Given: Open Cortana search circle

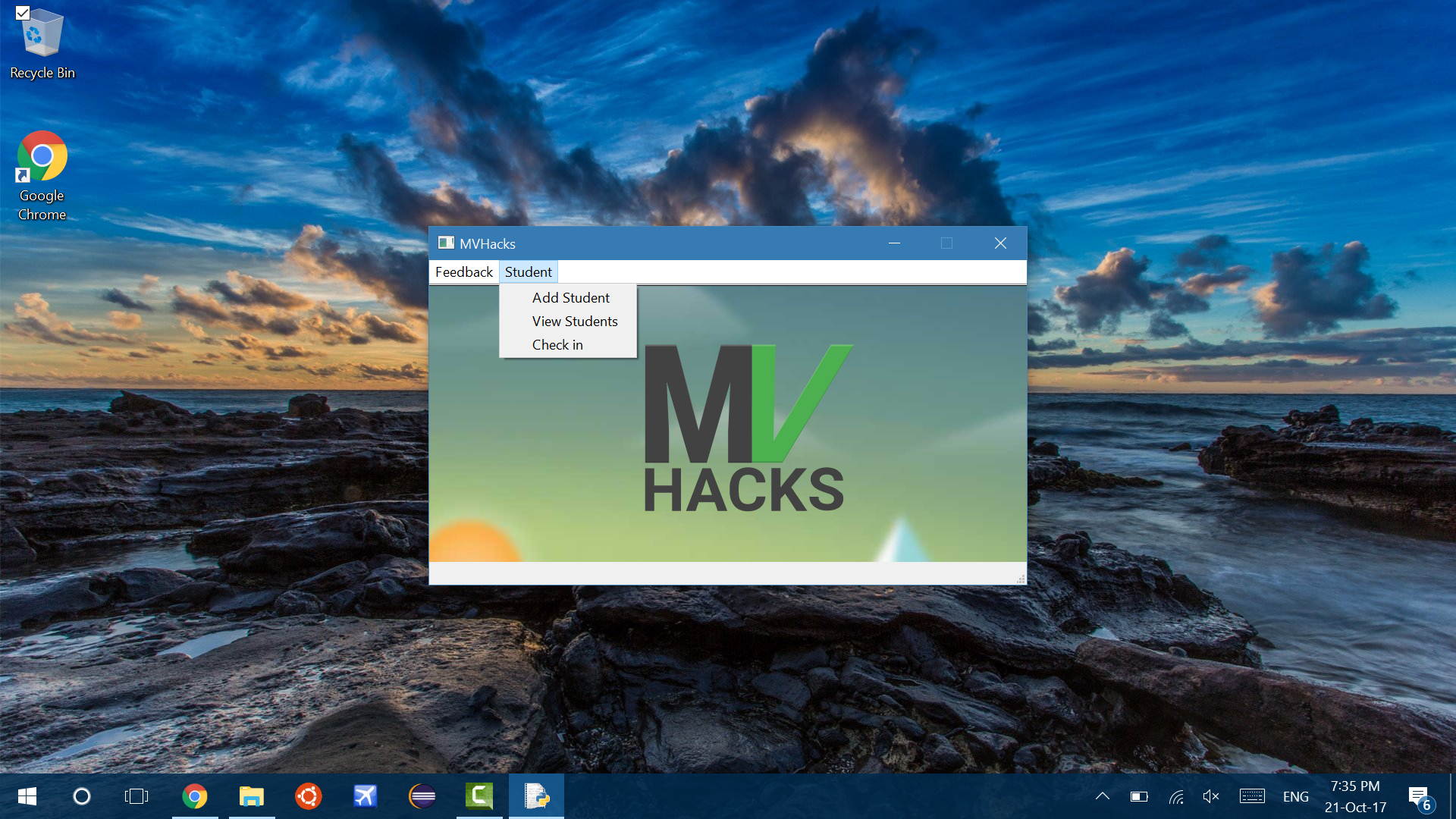Looking at the screenshot, I should (x=82, y=796).
